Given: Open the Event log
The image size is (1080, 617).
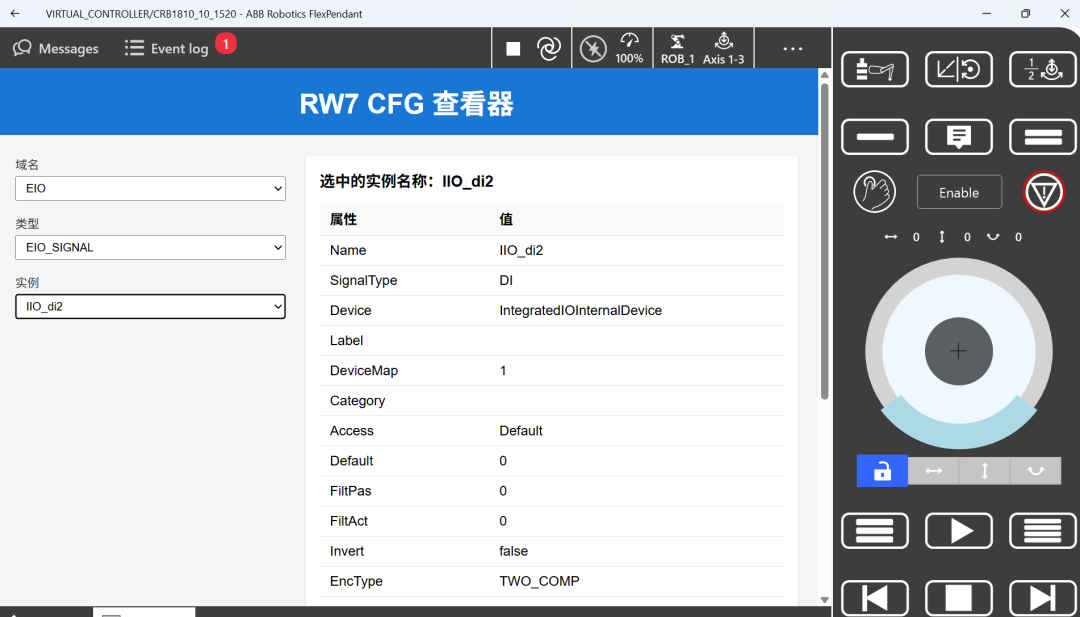Looking at the screenshot, I should pos(167,48).
